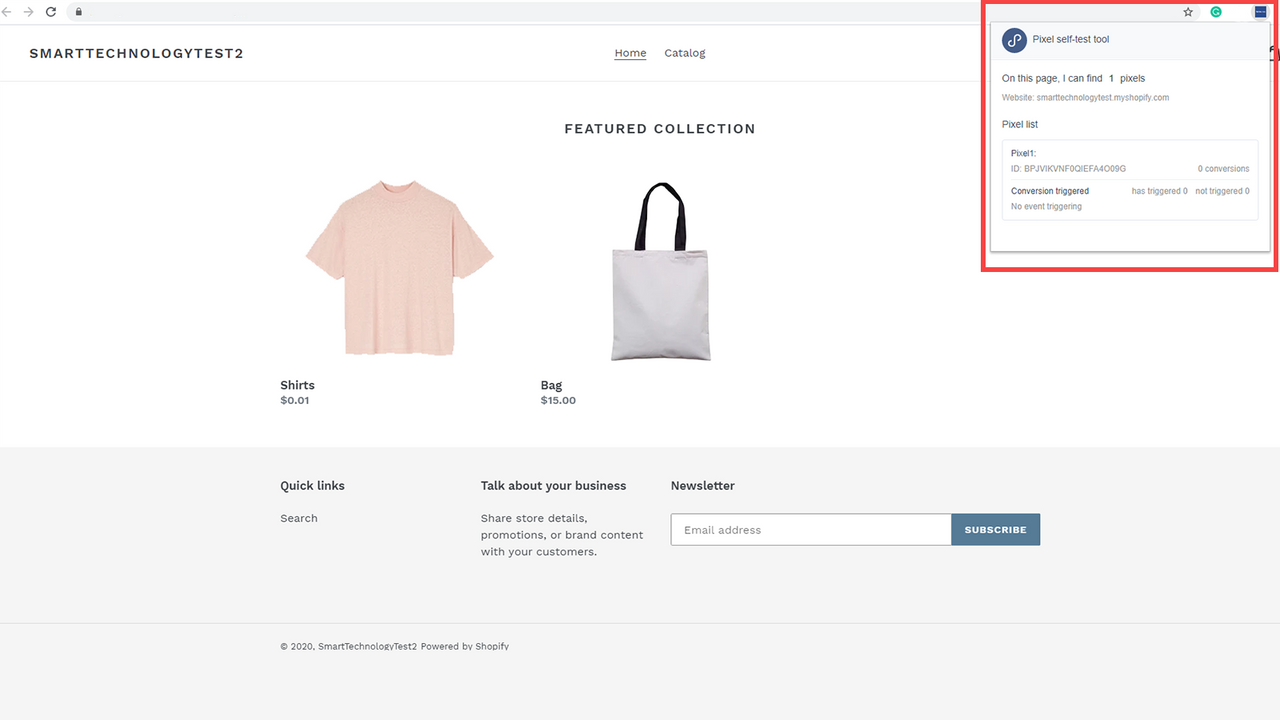Focus the Email address field
This screenshot has width=1280, height=720.
(x=810, y=530)
